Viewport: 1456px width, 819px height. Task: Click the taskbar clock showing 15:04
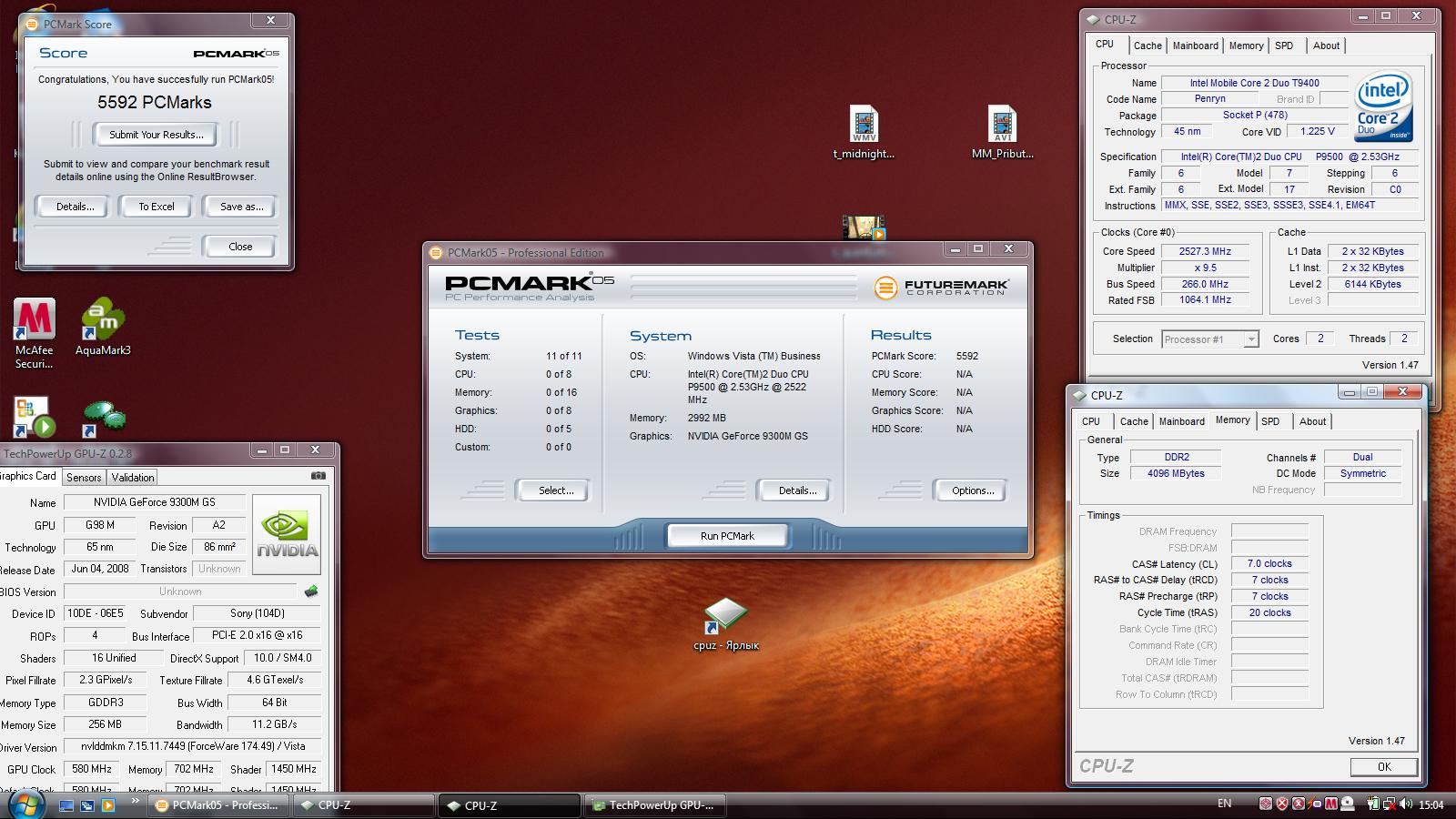tap(1431, 804)
